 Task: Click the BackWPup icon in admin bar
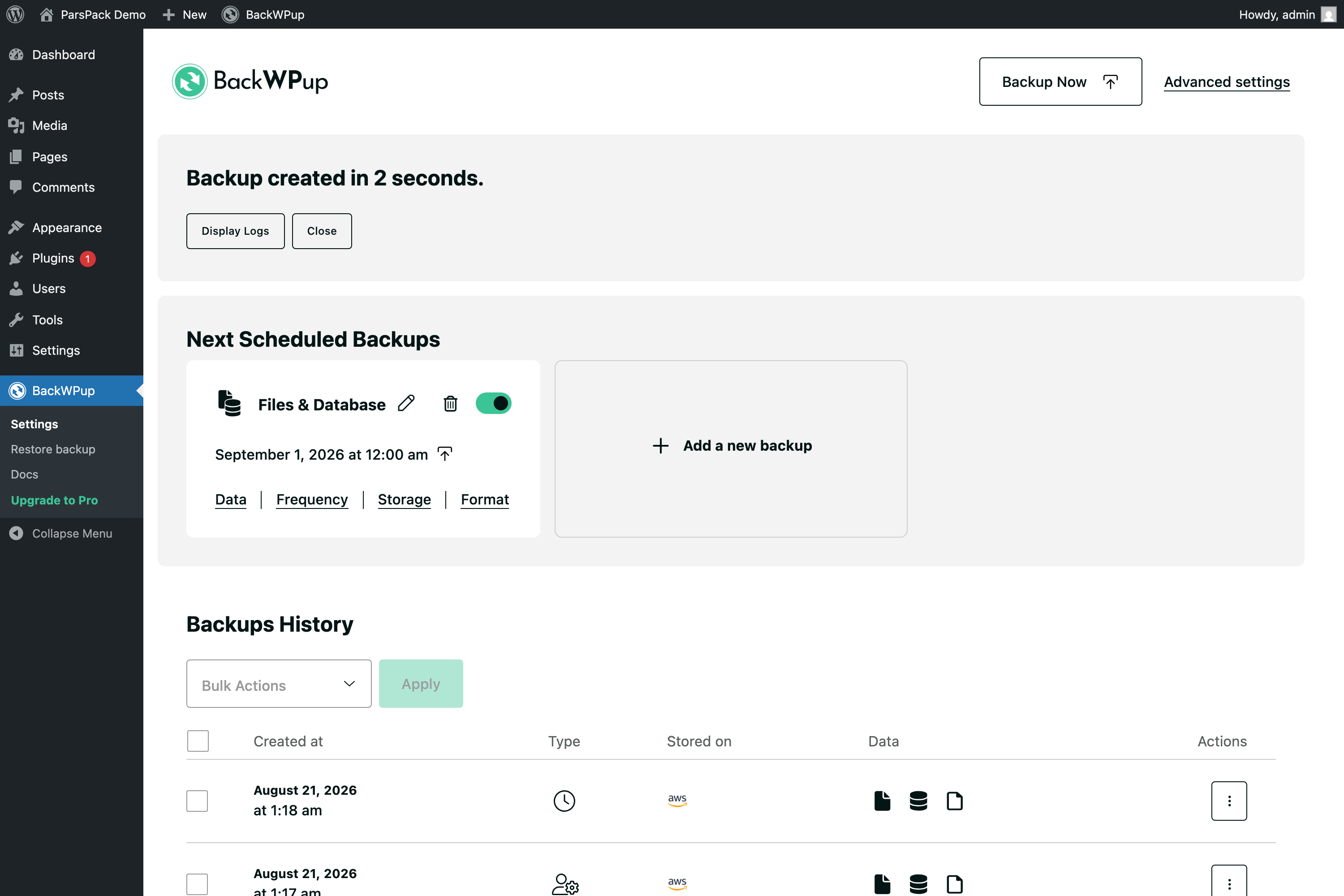(x=230, y=14)
